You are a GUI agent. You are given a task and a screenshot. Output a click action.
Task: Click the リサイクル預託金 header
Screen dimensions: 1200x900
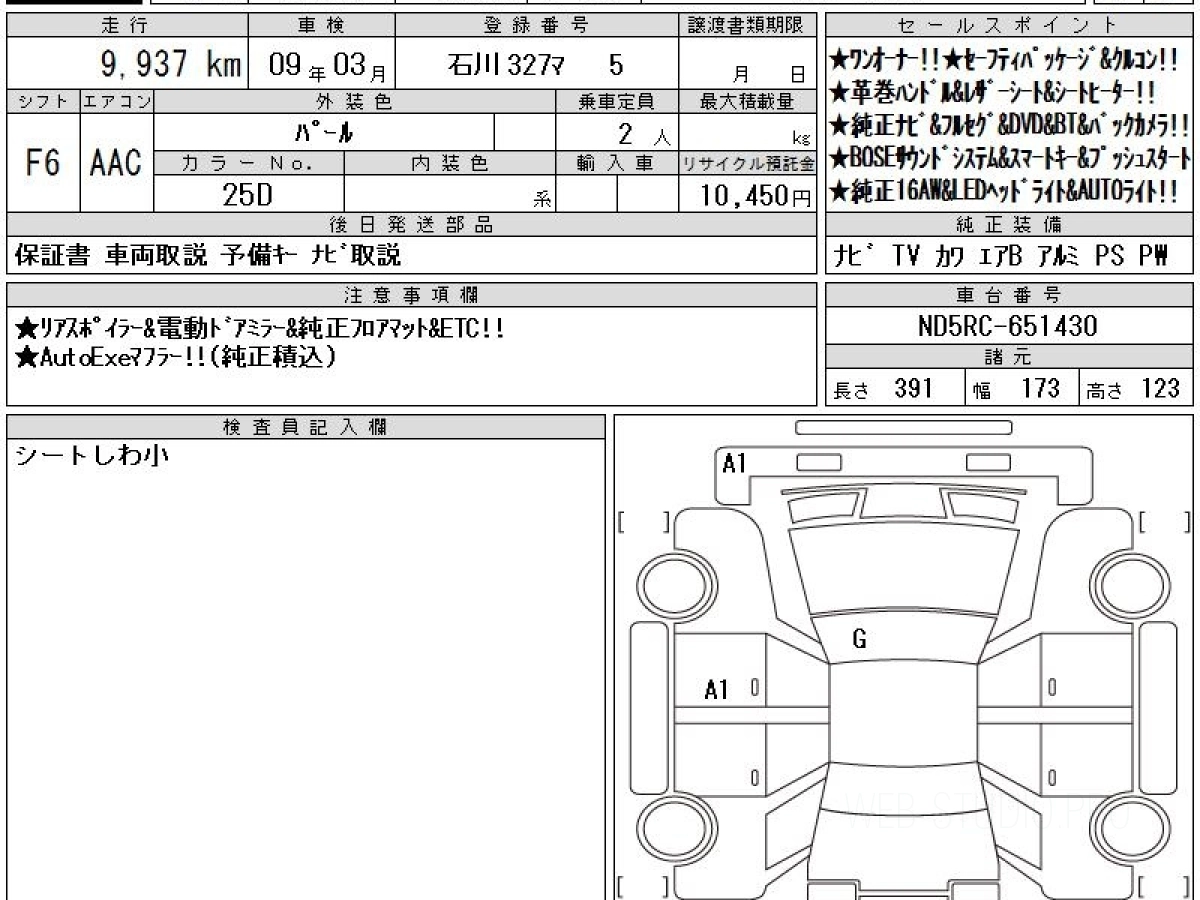click(x=747, y=163)
